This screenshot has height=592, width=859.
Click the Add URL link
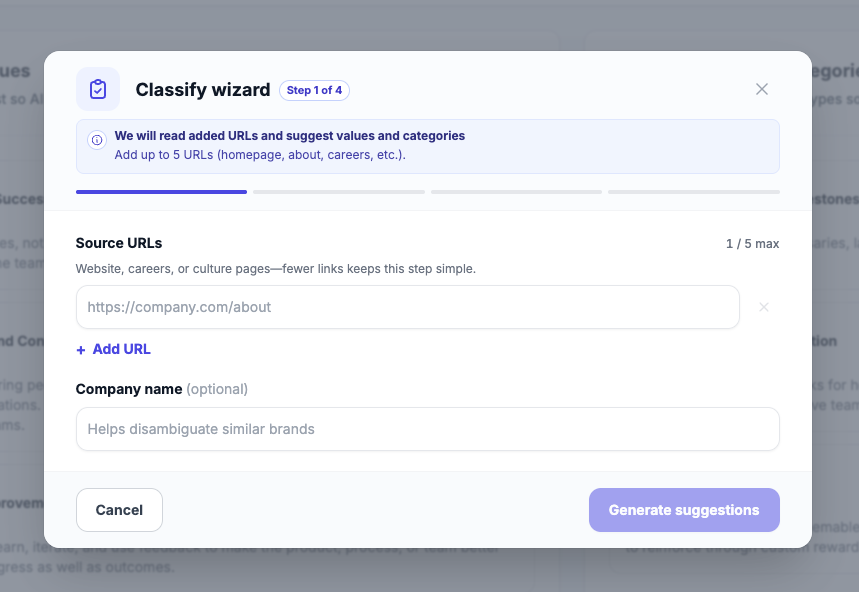pos(121,349)
